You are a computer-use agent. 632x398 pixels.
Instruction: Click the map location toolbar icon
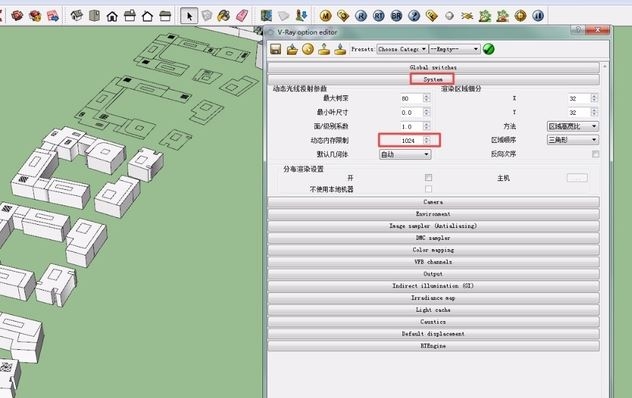266,16
